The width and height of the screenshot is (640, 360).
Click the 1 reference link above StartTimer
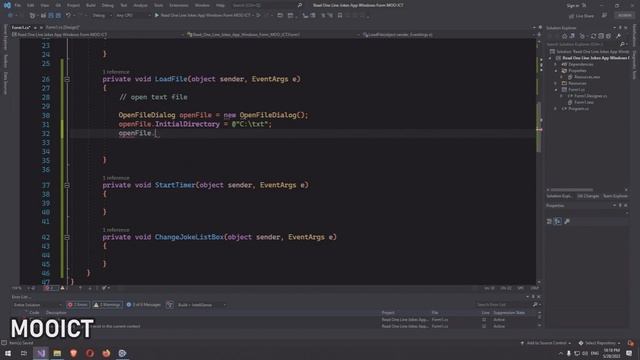click(x=116, y=178)
